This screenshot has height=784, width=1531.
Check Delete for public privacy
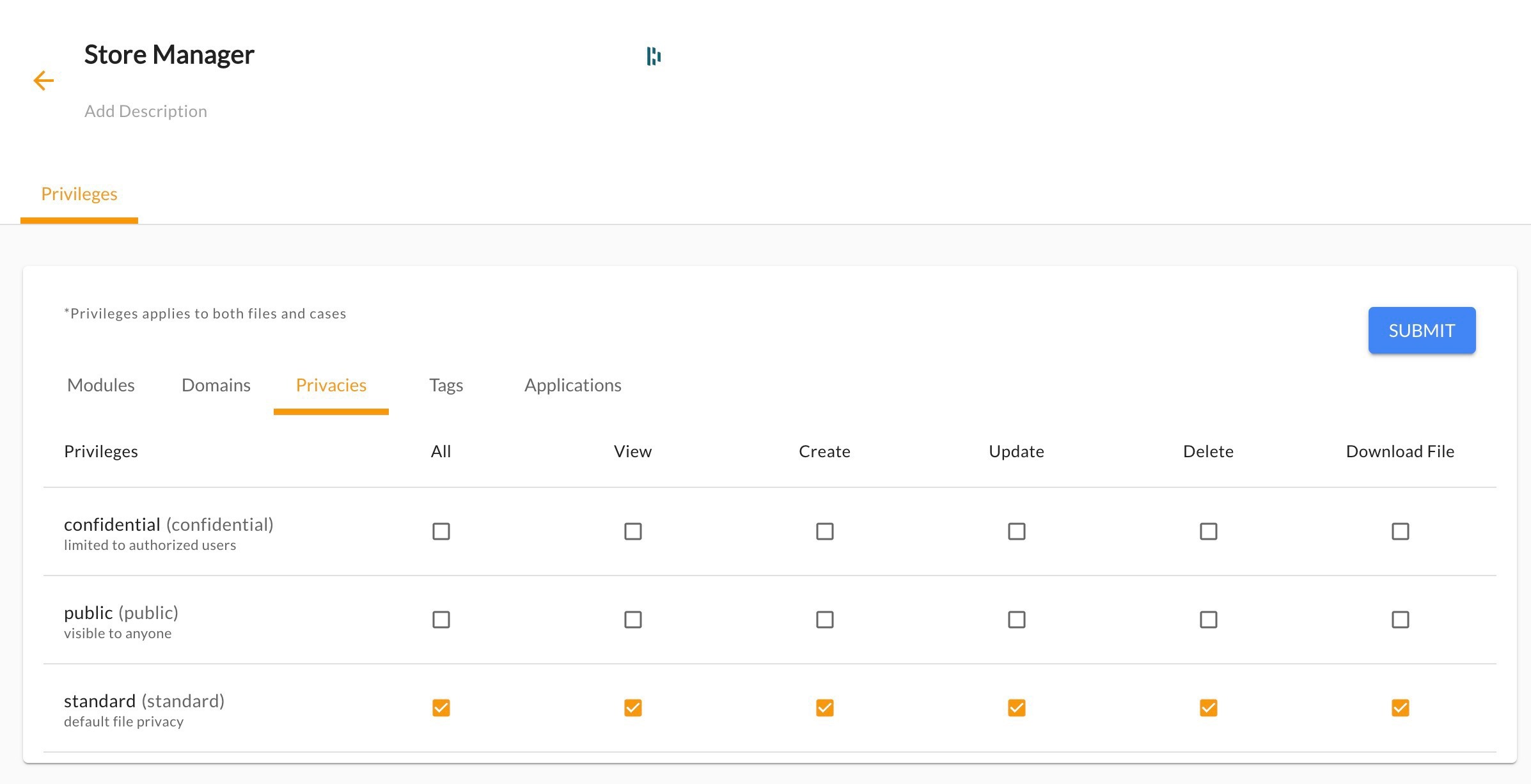click(1209, 620)
